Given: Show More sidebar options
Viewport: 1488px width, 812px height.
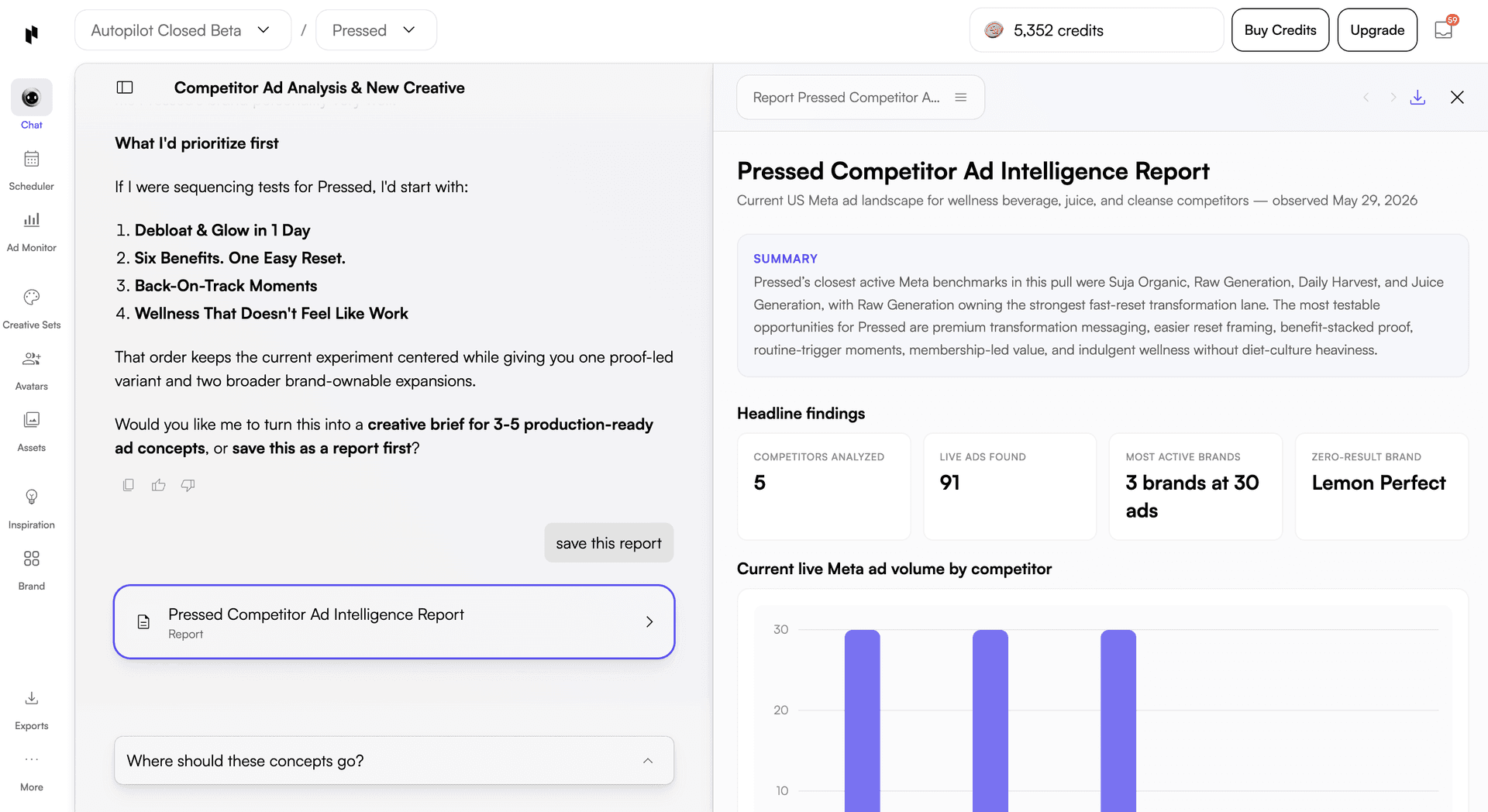Looking at the screenshot, I should pyautogui.click(x=32, y=772).
